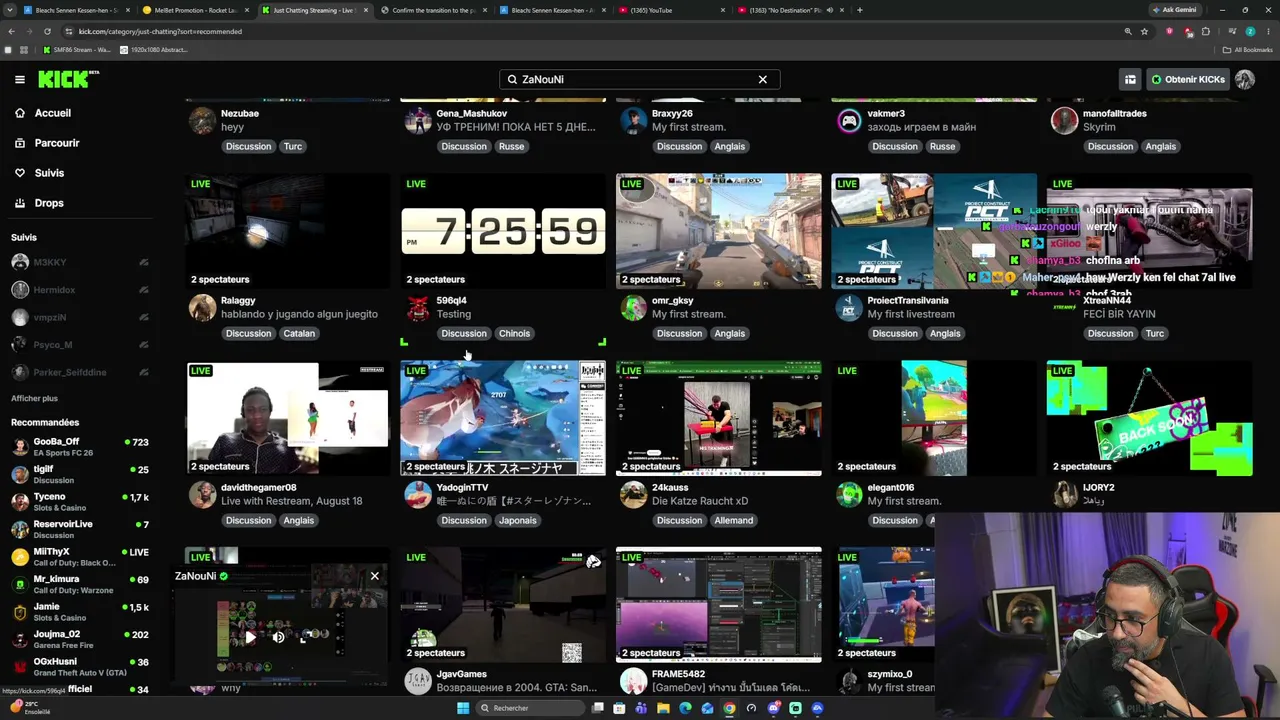Open followed channel Hermidox
The image size is (1280, 720).
point(80,290)
